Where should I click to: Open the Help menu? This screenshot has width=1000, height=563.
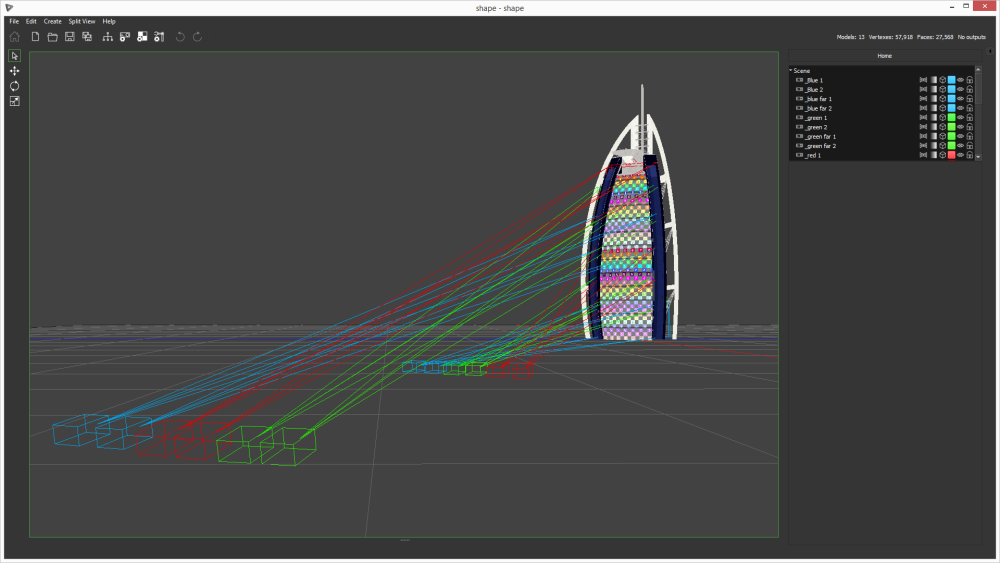109,21
